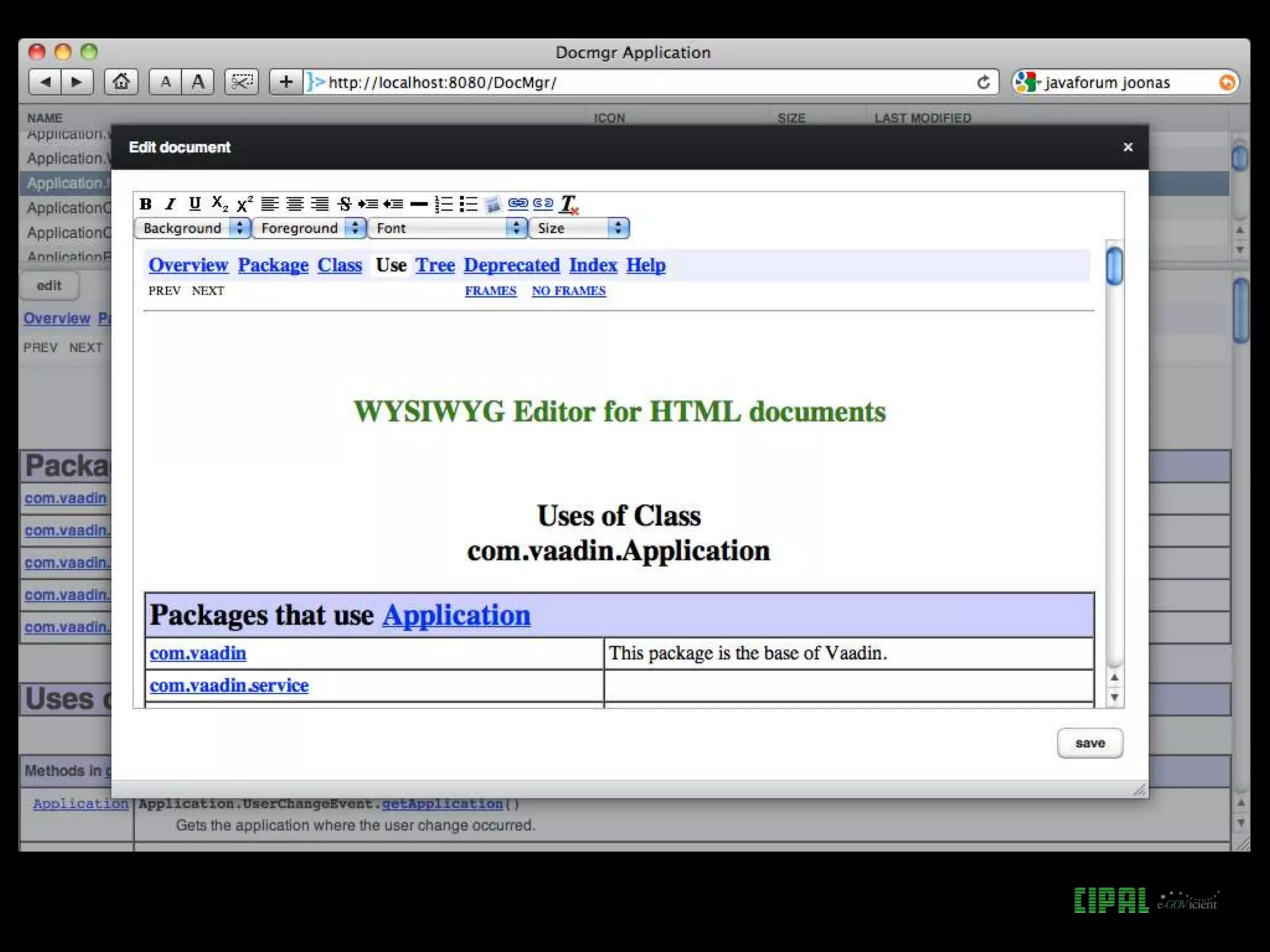Open the Tree navigation tab link
This screenshot has width=1270, height=952.
[435, 265]
